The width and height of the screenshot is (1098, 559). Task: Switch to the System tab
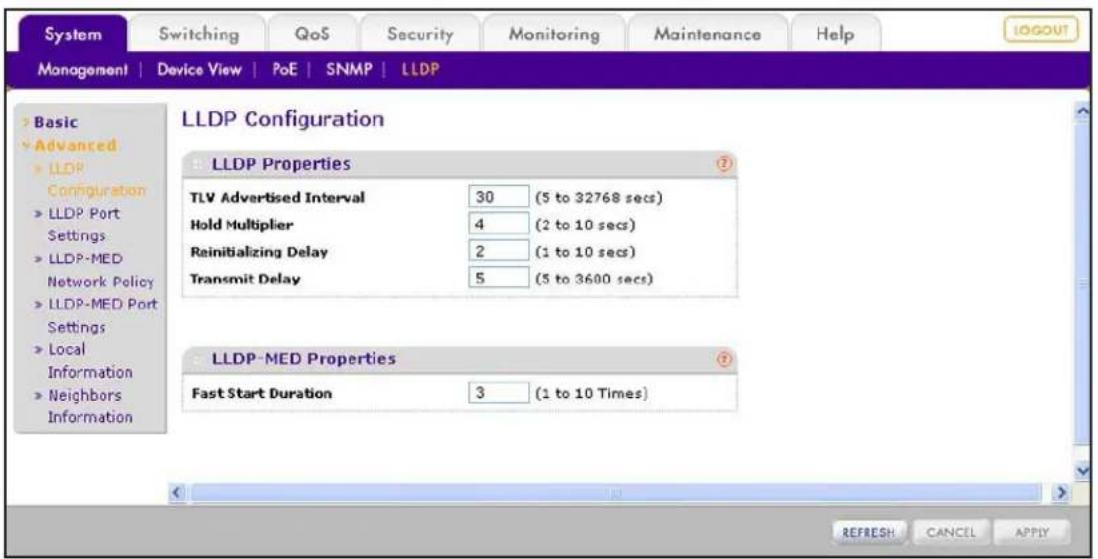[73, 34]
